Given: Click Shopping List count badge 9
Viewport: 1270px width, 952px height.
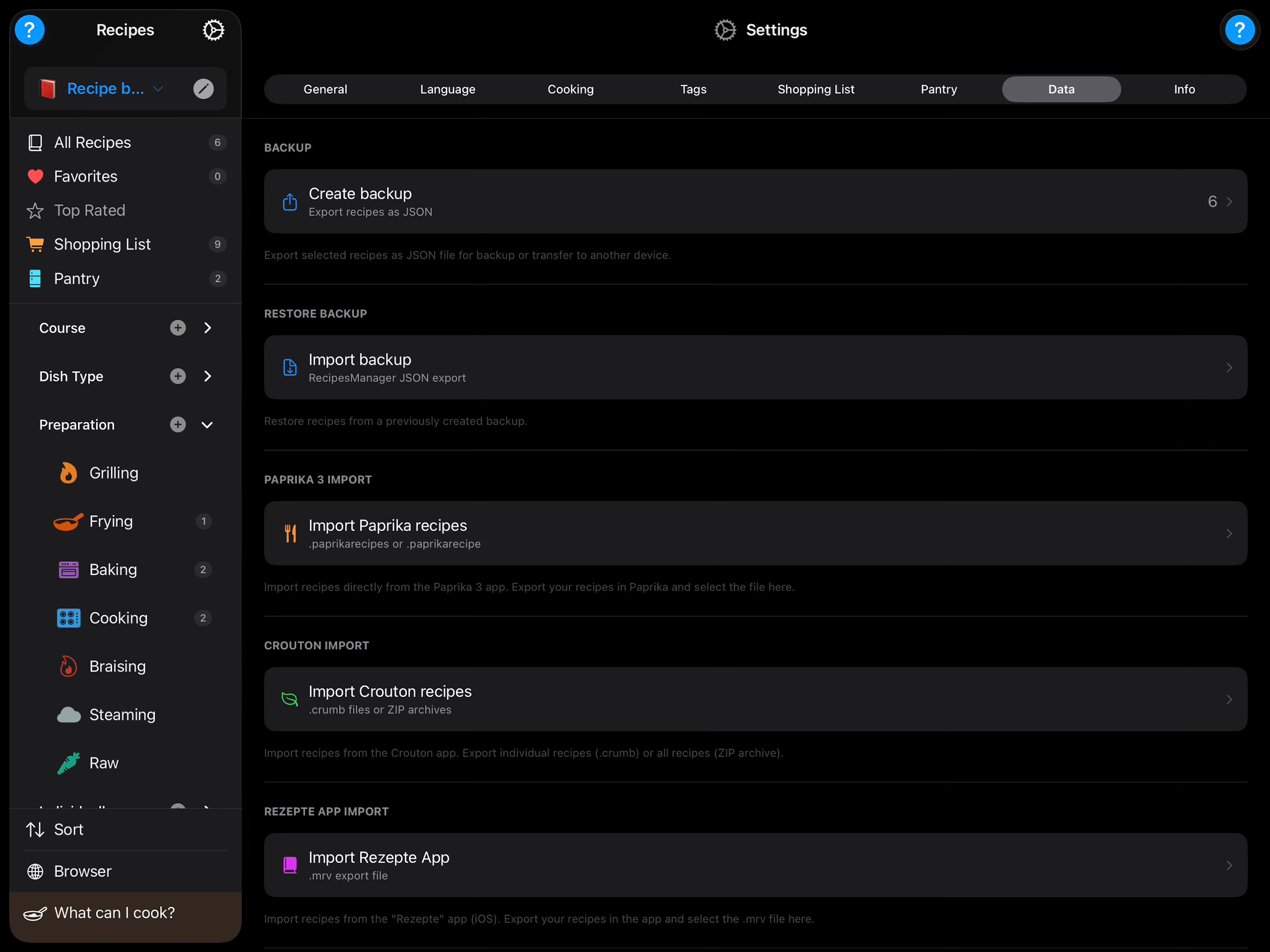Looking at the screenshot, I should pos(217,244).
